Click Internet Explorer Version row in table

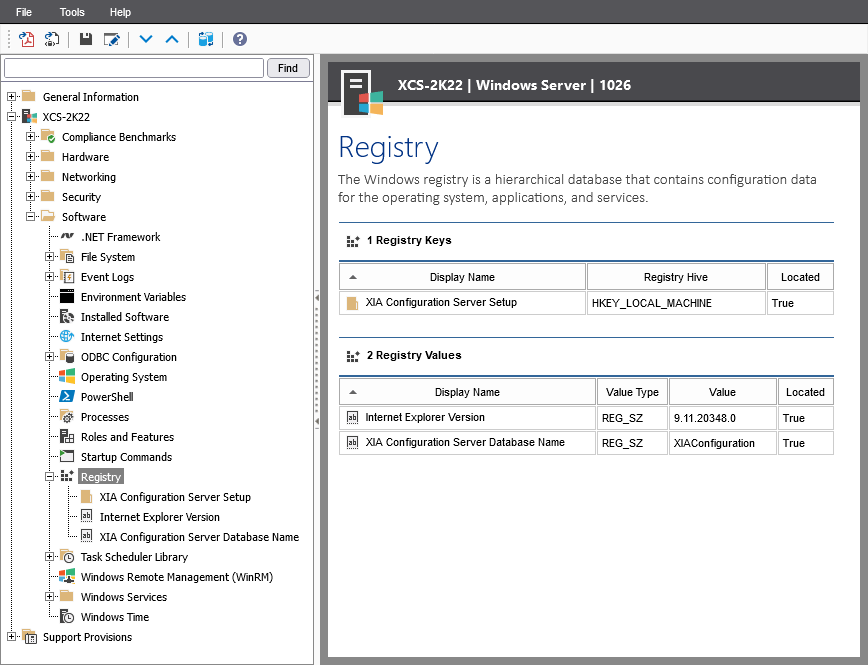tap(586, 418)
